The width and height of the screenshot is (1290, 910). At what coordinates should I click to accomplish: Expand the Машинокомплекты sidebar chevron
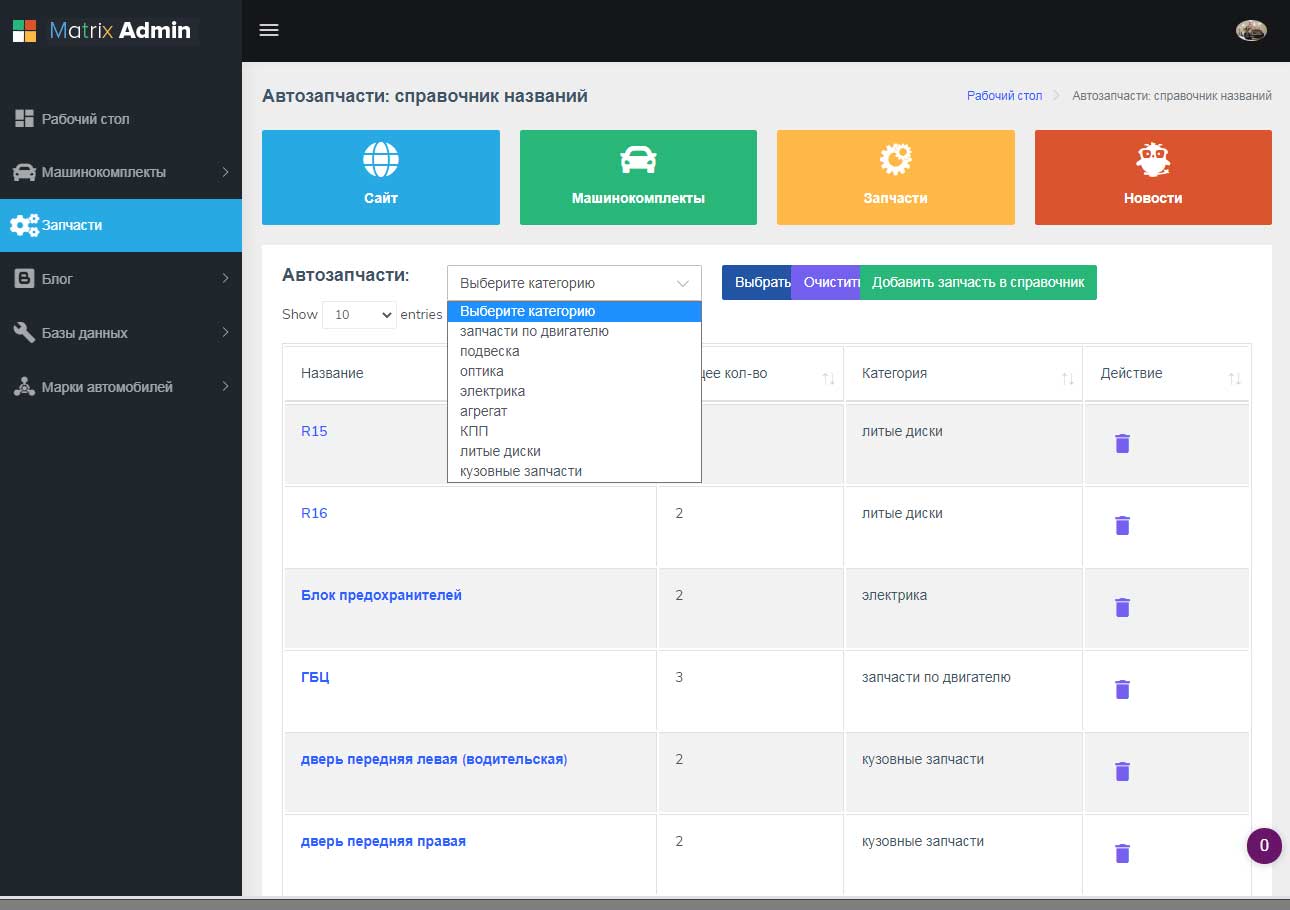[225, 172]
